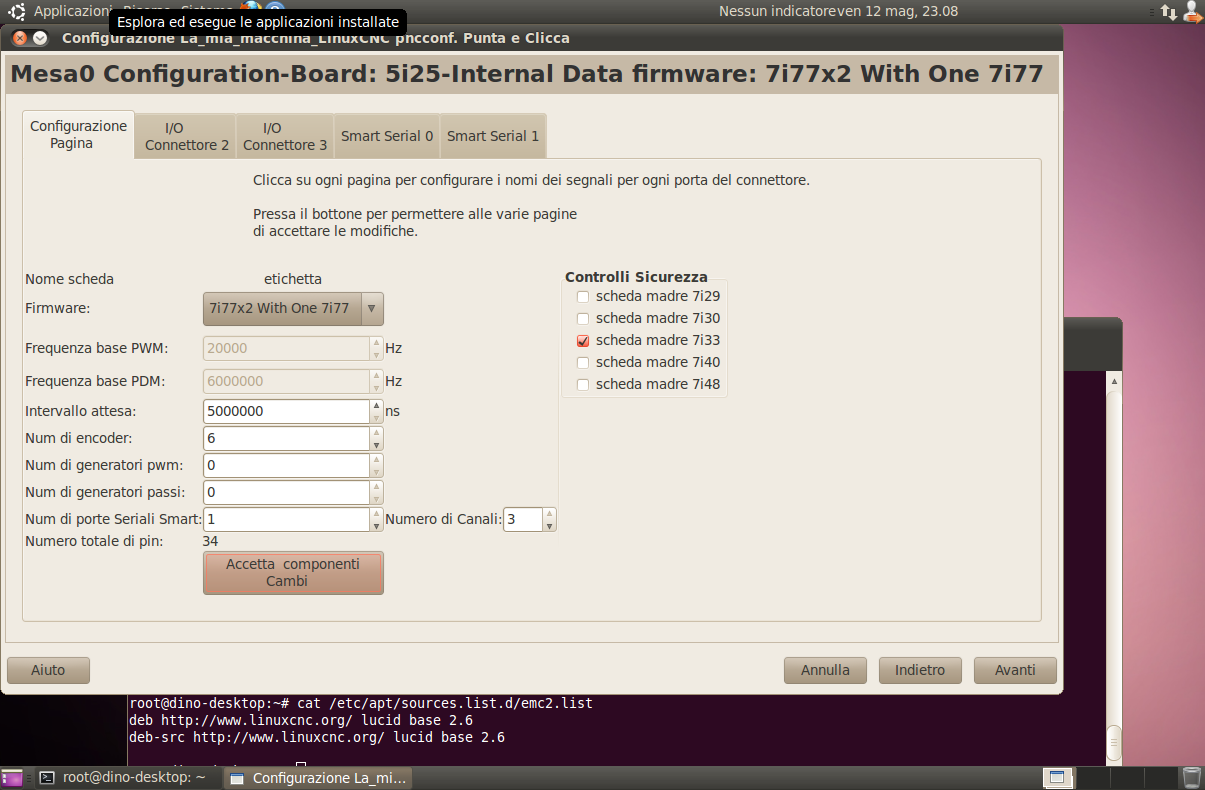Click the Num di encoder input field
The image size is (1205, 790).
click(x=287, y=438)
